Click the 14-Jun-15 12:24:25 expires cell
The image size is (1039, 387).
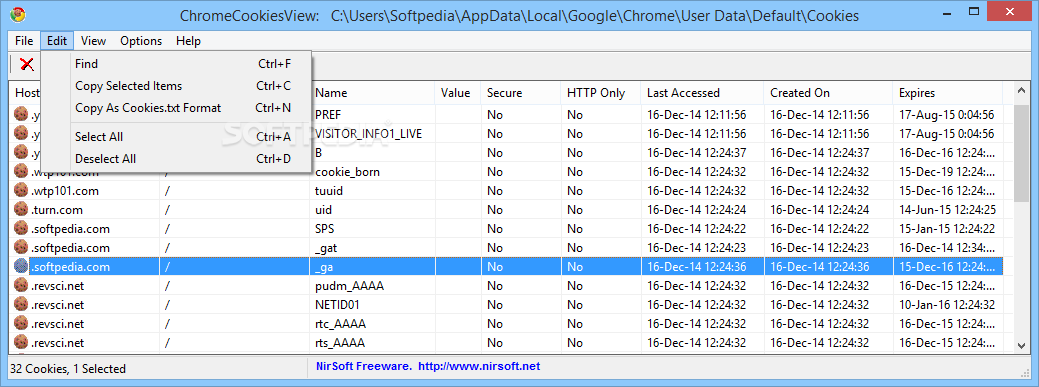coord(947,210)
